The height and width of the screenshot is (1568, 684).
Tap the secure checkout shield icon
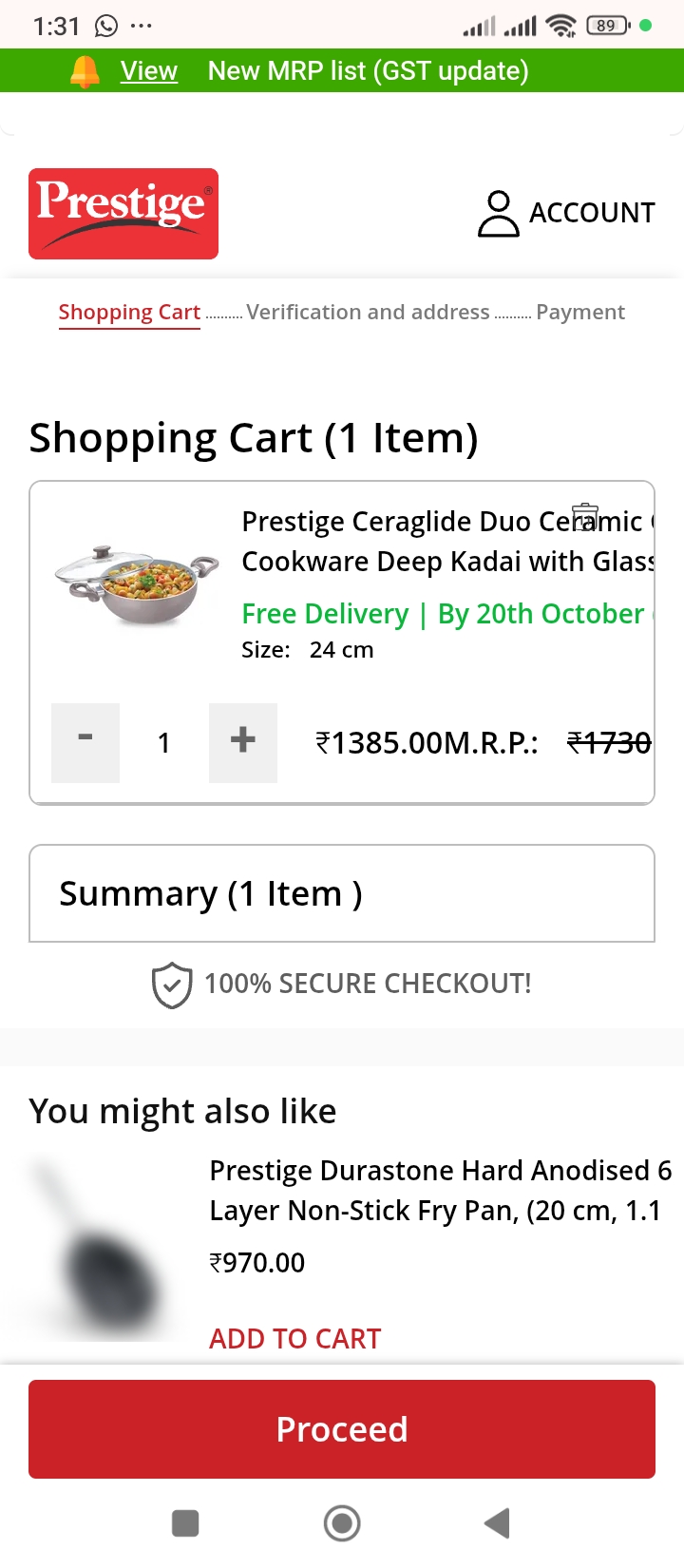pos(172,985)
